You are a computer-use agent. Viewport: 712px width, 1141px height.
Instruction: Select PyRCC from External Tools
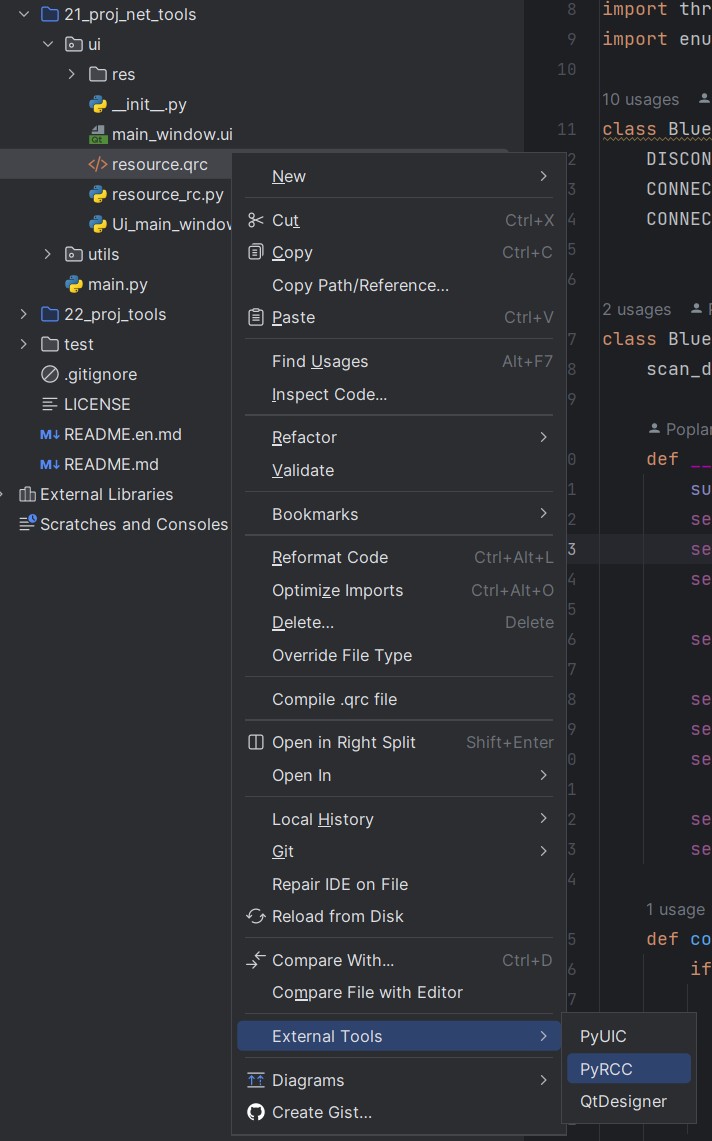coord(607,1069)
